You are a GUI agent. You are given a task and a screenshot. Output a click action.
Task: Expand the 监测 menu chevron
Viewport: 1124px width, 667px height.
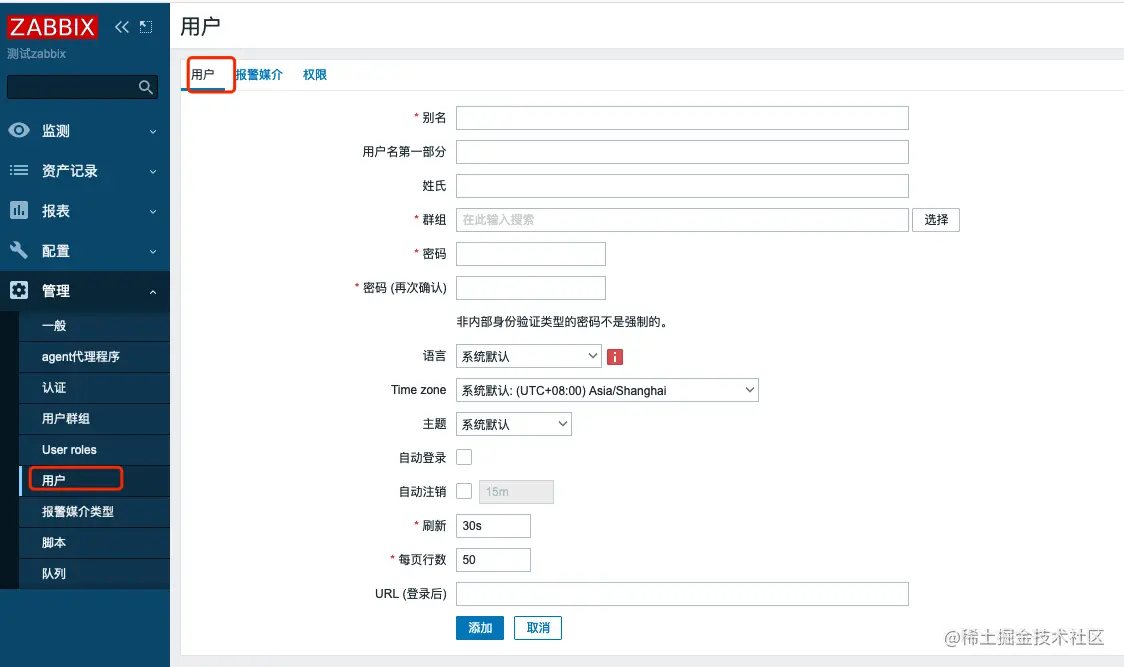pyautogui.click(x=153, y=131)
